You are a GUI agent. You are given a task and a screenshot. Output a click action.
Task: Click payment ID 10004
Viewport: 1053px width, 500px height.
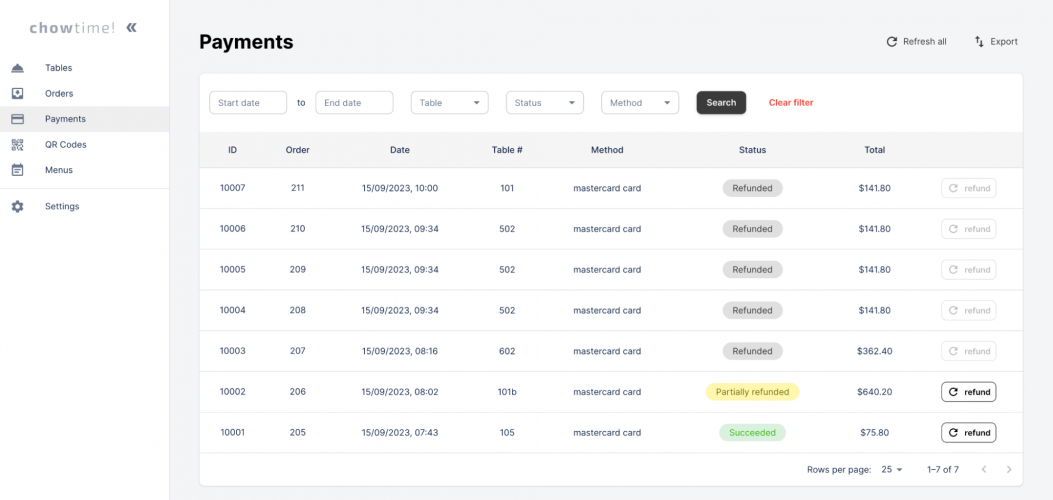coord(232,311)
